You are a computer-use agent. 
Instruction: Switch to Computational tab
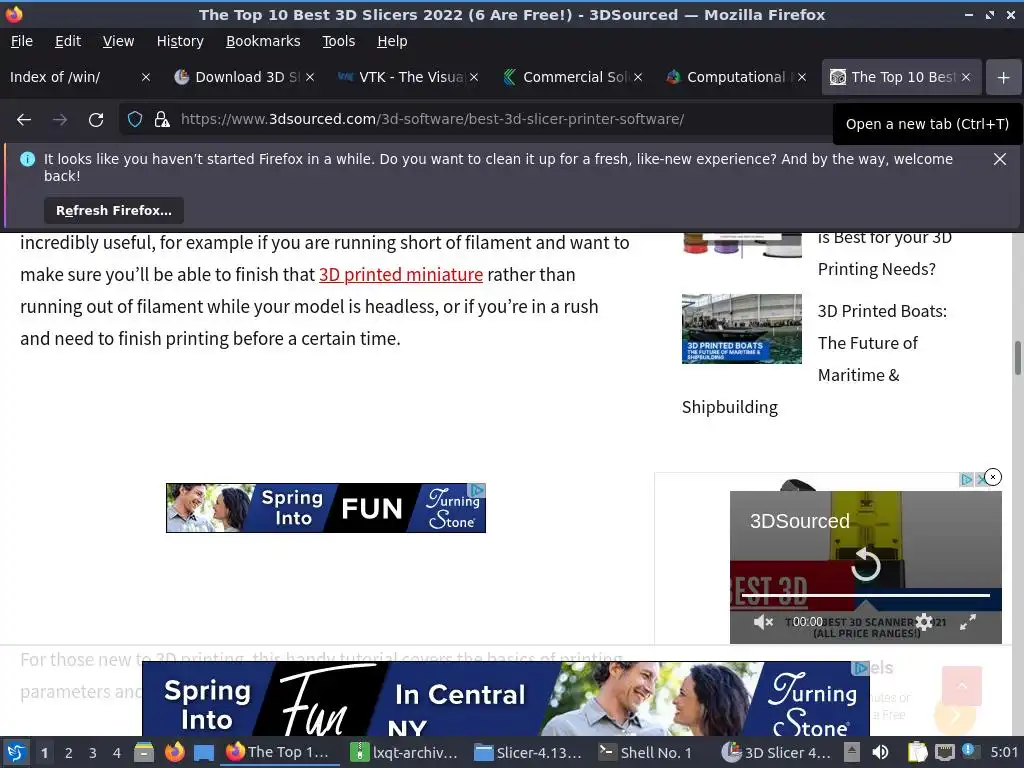tap(729, 77)
